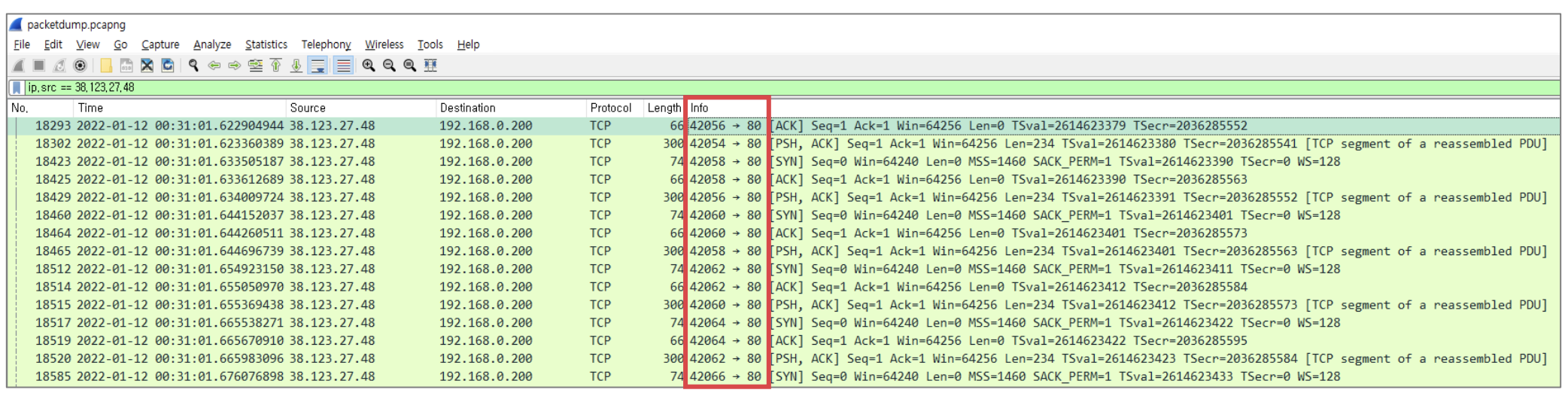Open the Help menu
1568x402 pixels.
(x=468, y=44)
